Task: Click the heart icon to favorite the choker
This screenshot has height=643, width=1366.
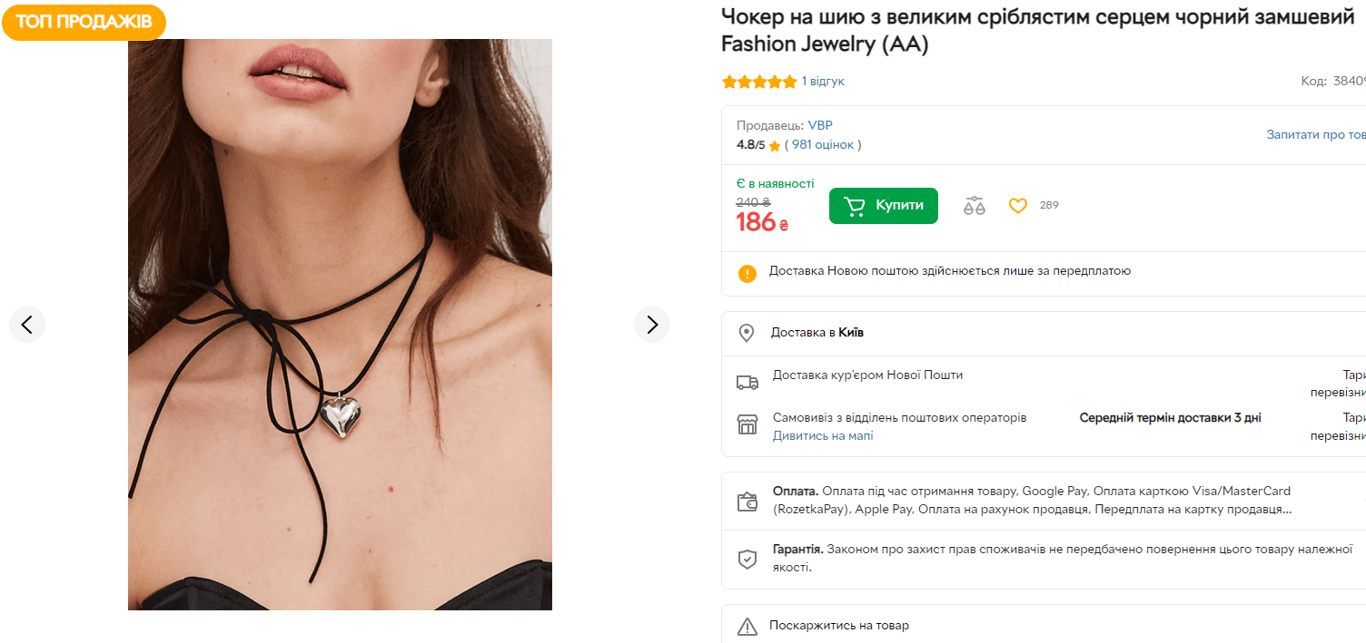Action: [x=1018, y=205]
